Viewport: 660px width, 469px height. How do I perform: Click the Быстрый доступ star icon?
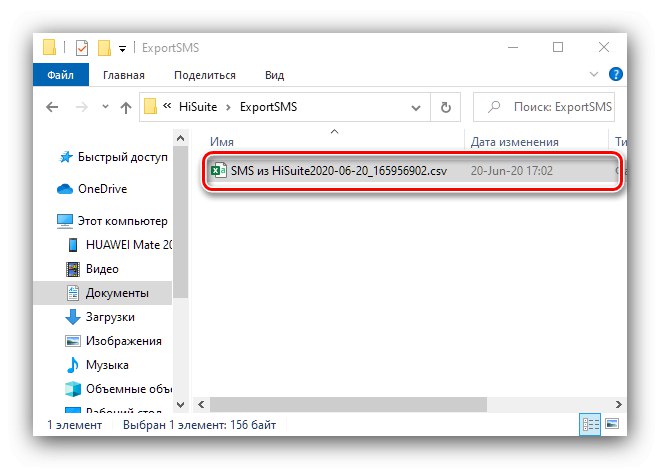click(x=66, y=157)
